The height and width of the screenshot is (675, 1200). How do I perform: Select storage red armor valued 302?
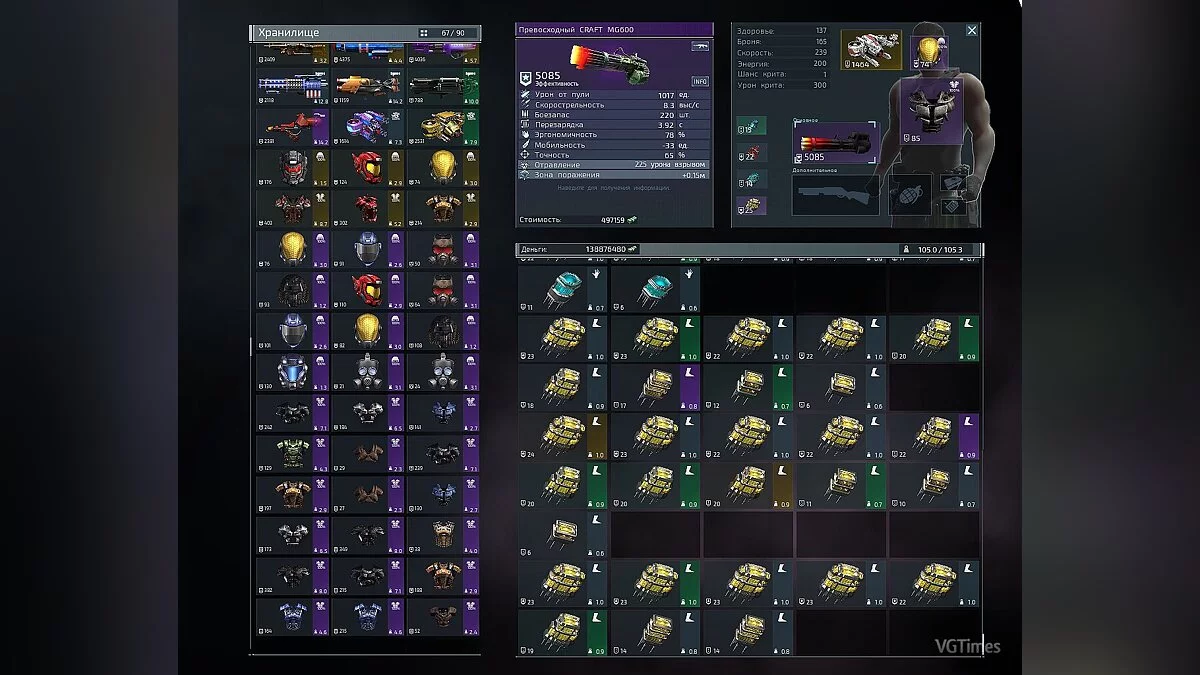click(367, 209)
